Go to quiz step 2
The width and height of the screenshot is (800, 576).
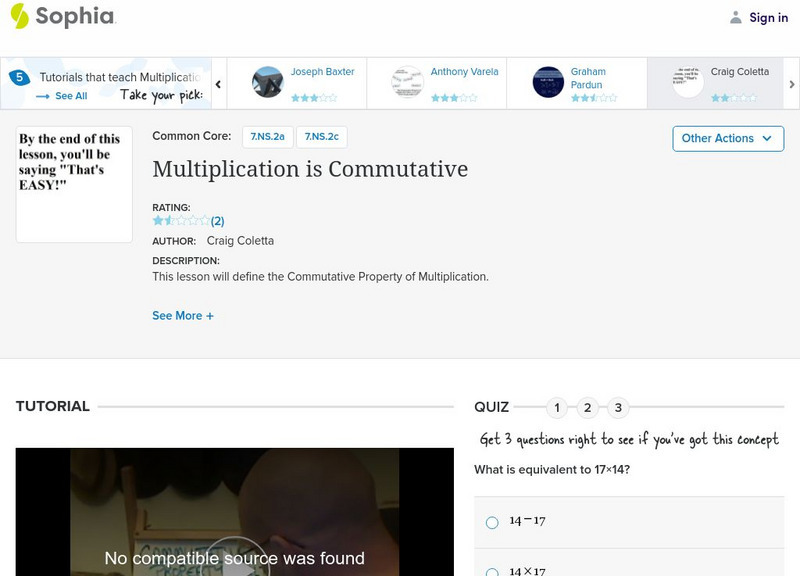pyautogui.click(x=586, y=407)
